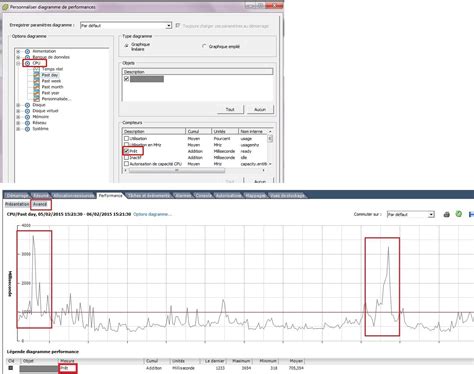Expand the Disque virtuel tree node
This screenshot has width=474, height=374.
tap(18, 111)
